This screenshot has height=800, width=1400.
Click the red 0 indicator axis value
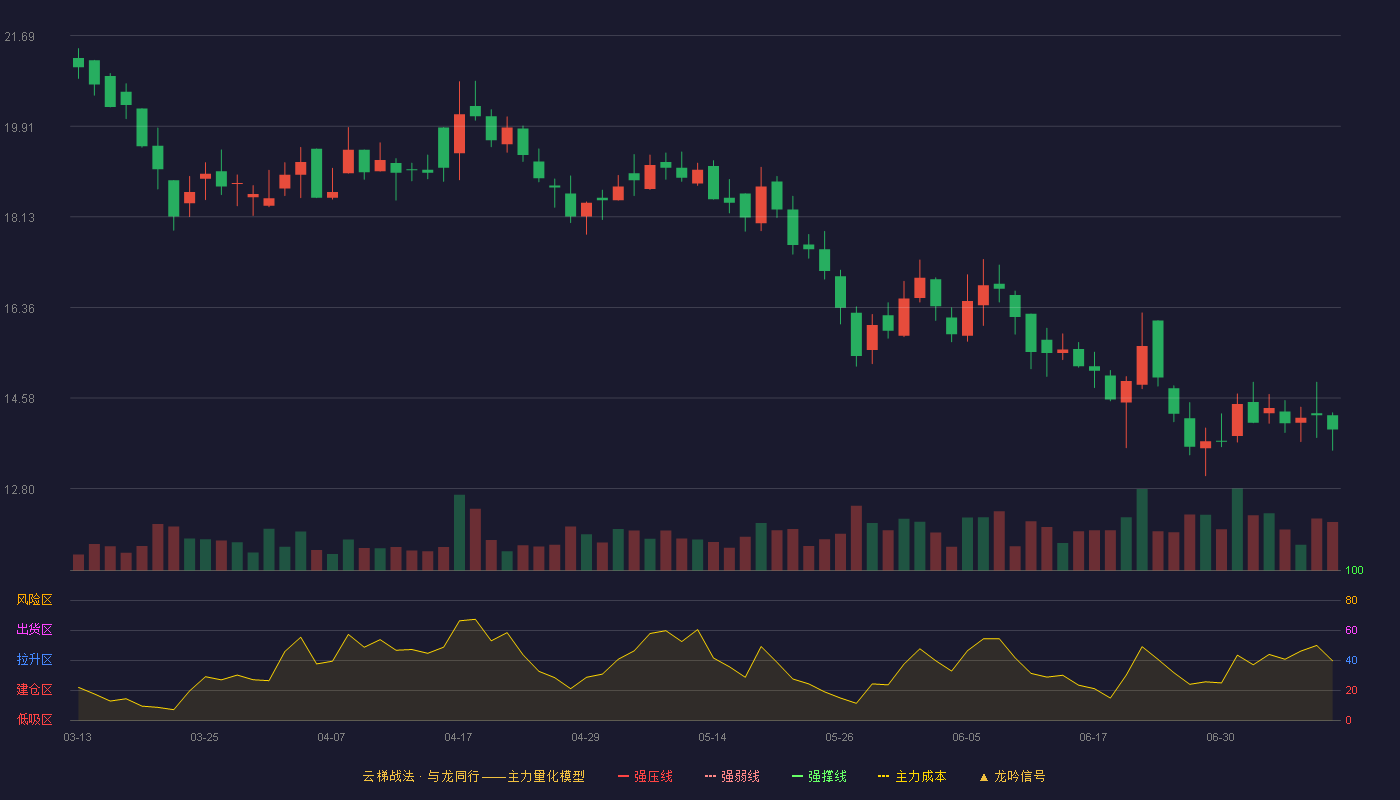pos(1348,720)
